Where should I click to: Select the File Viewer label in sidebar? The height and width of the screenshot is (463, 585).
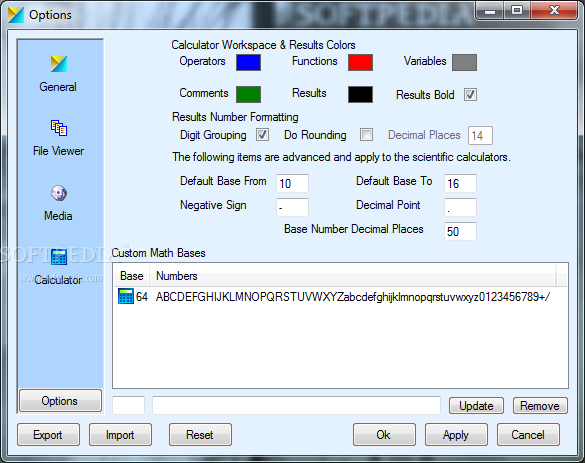click(58, 151)
